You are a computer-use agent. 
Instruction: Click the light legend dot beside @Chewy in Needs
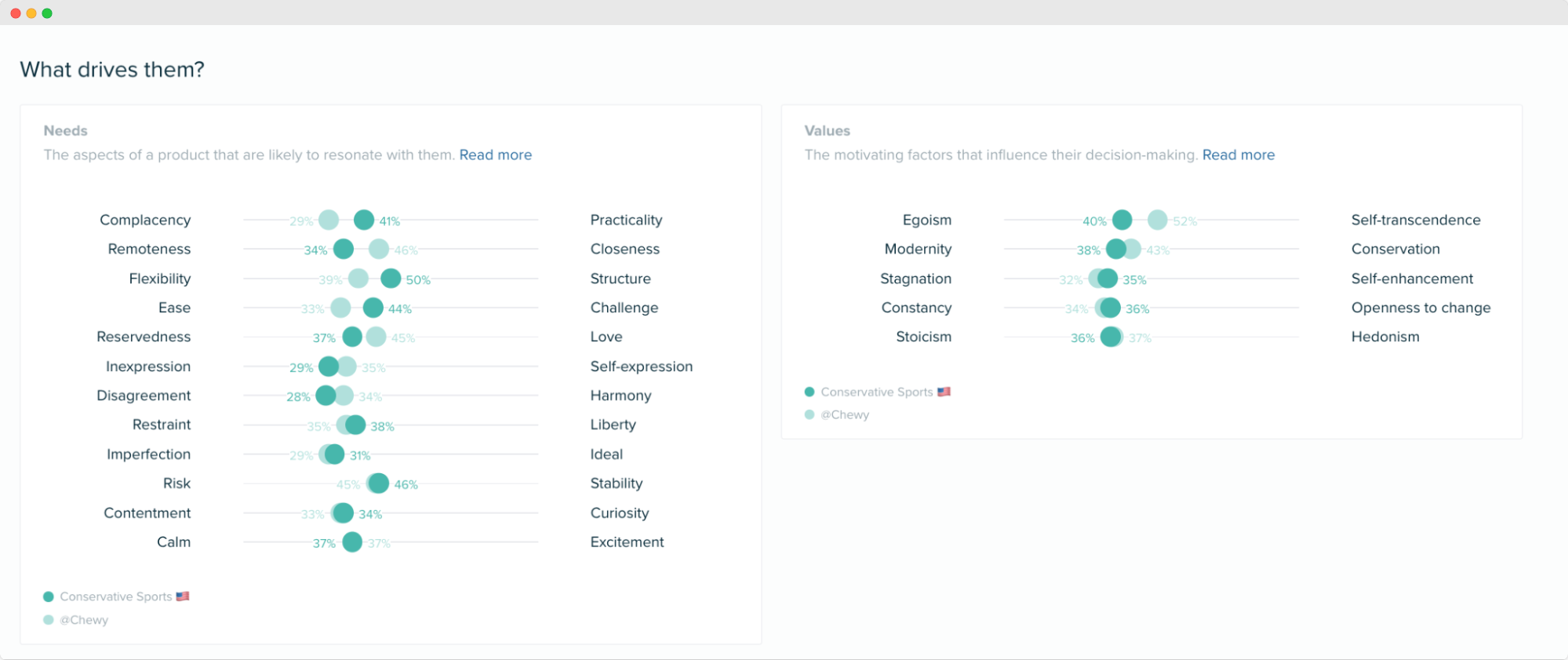tap(49, 620)
